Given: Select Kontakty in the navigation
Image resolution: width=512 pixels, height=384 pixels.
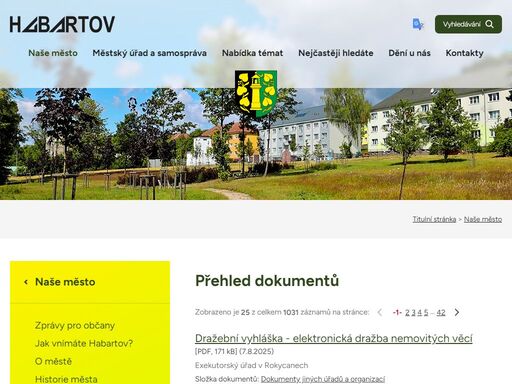Looking at the screenshot, I should coord(464,53).
